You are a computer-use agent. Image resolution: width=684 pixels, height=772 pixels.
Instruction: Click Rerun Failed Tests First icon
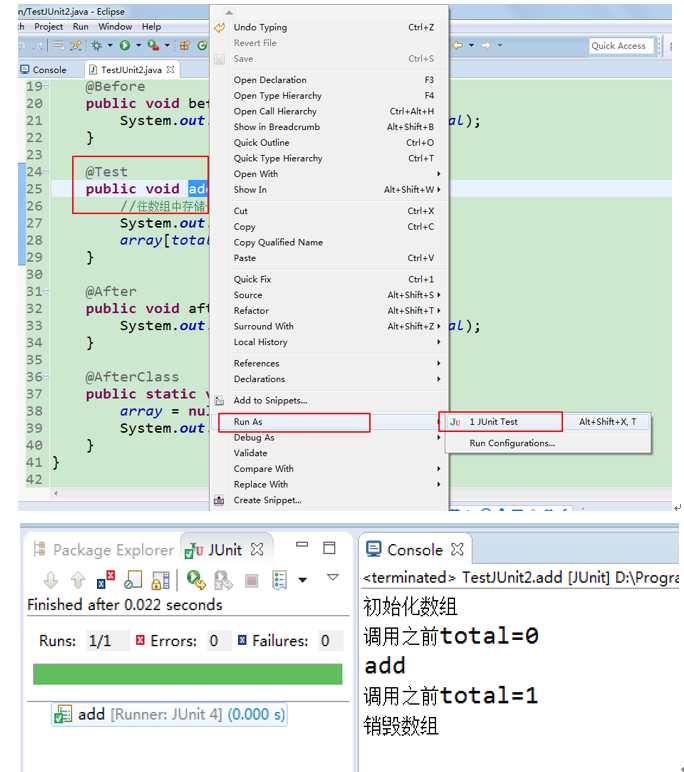point(223,580)
